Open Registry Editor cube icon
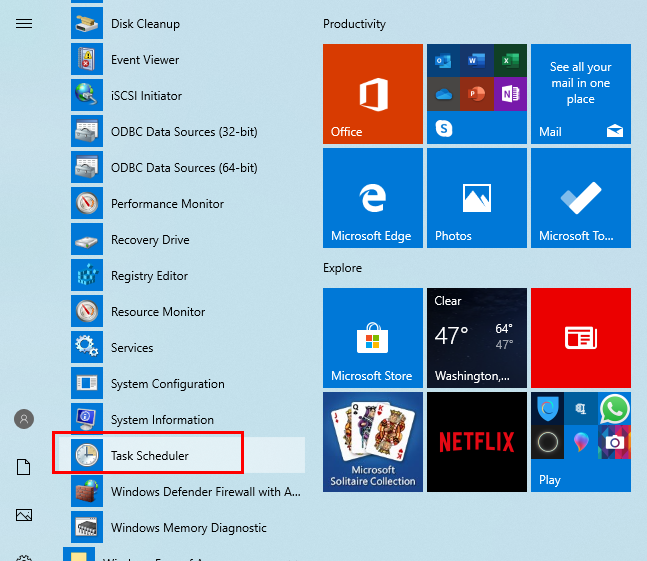 [87, 275]
